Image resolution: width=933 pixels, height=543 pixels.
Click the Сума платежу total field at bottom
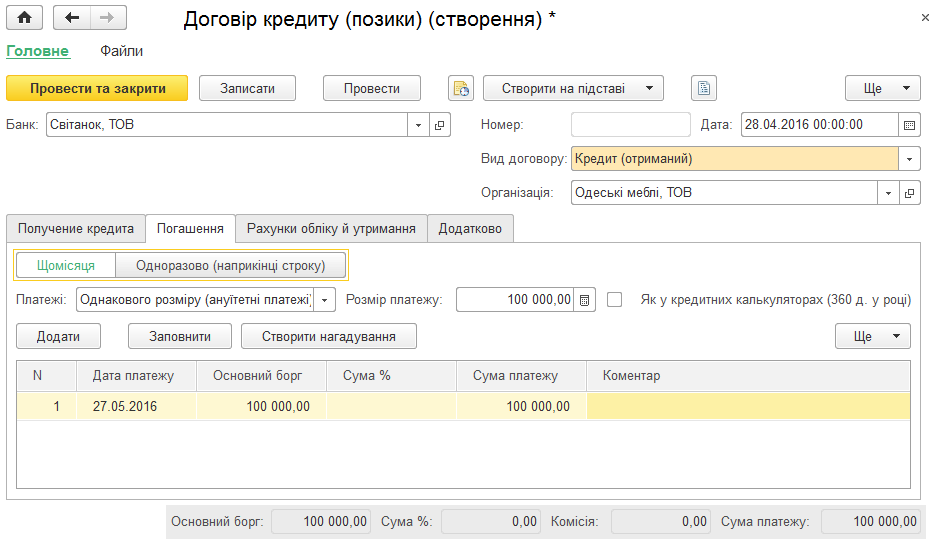pos(871,522)
